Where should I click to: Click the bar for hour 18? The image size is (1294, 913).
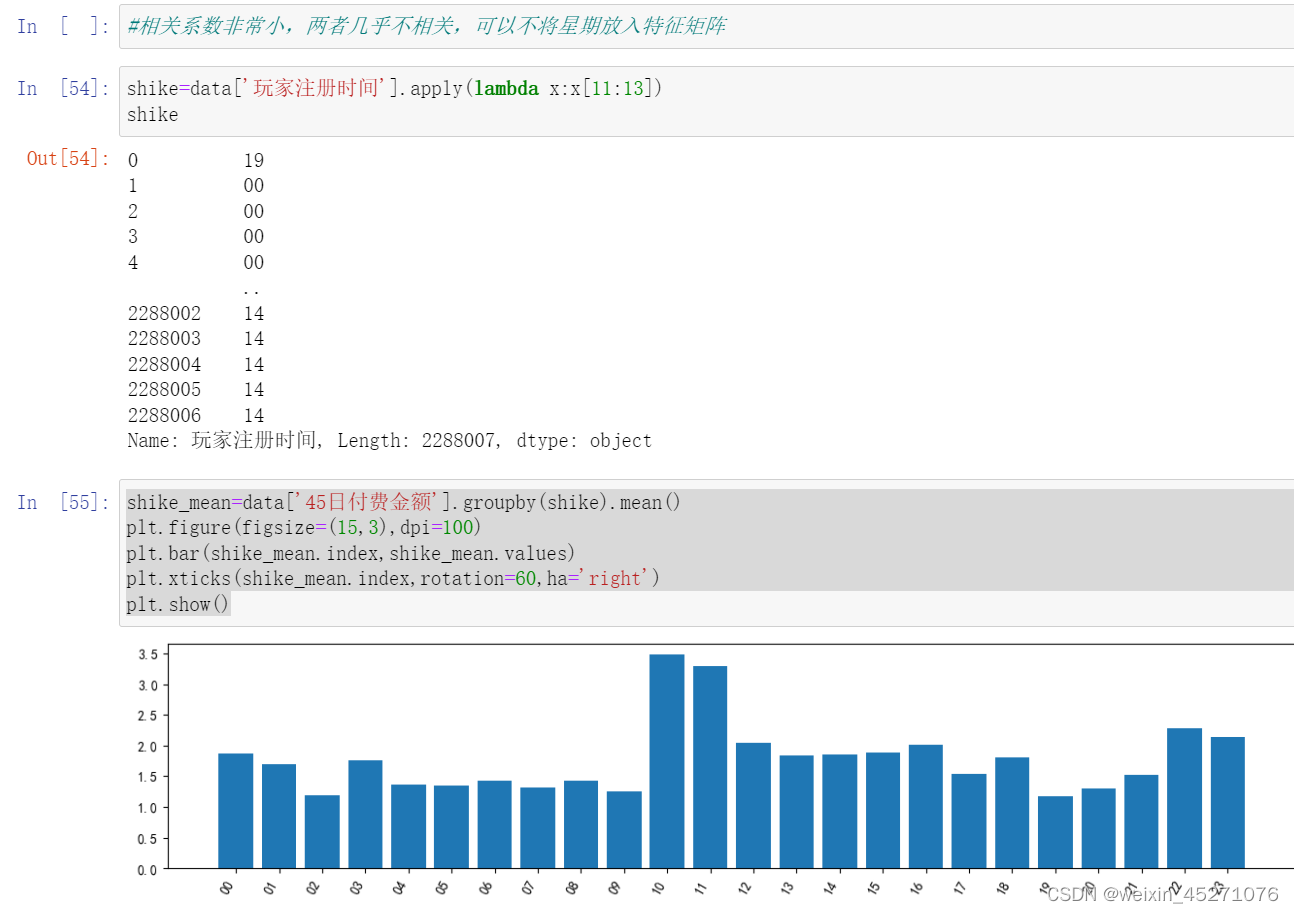(x=1012, y=813)
